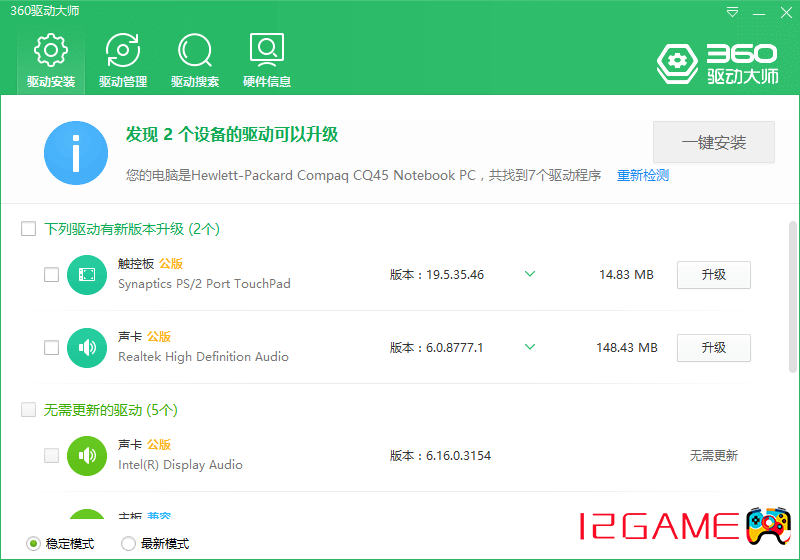Click the text Realtek High Definition Audio
The image size is (800, 560).
click(203, 357)
